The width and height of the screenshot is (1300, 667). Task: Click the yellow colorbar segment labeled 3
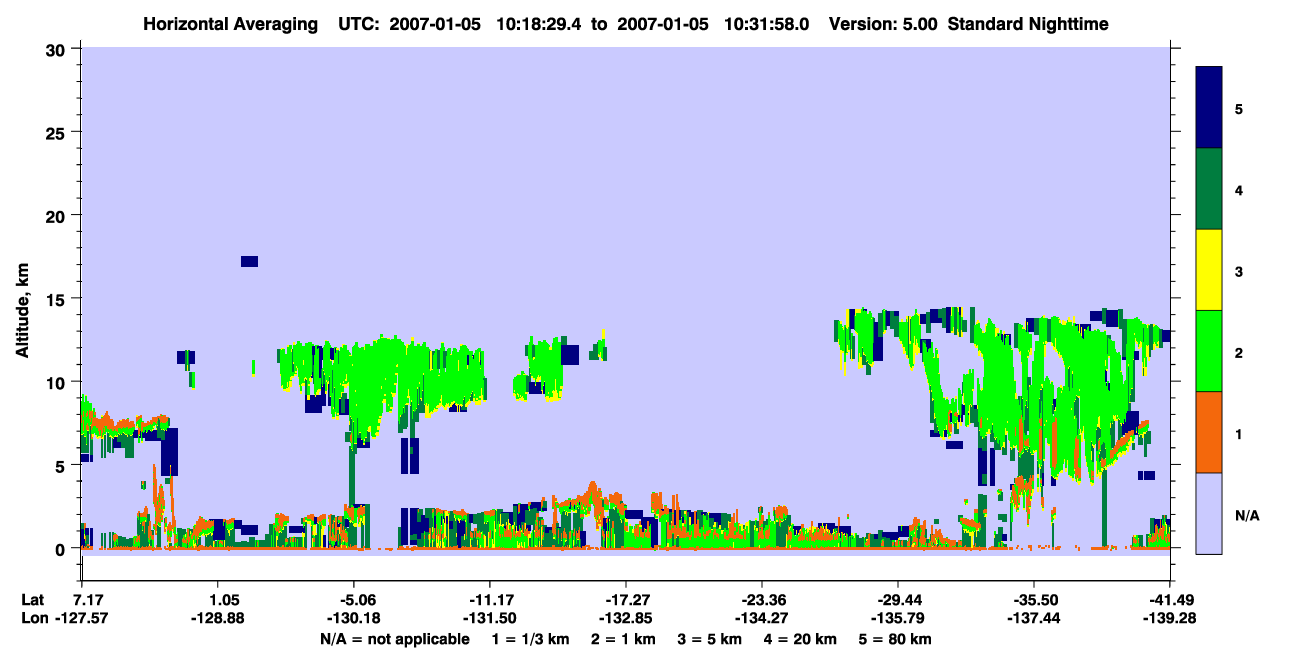[x=1209, y=270]
